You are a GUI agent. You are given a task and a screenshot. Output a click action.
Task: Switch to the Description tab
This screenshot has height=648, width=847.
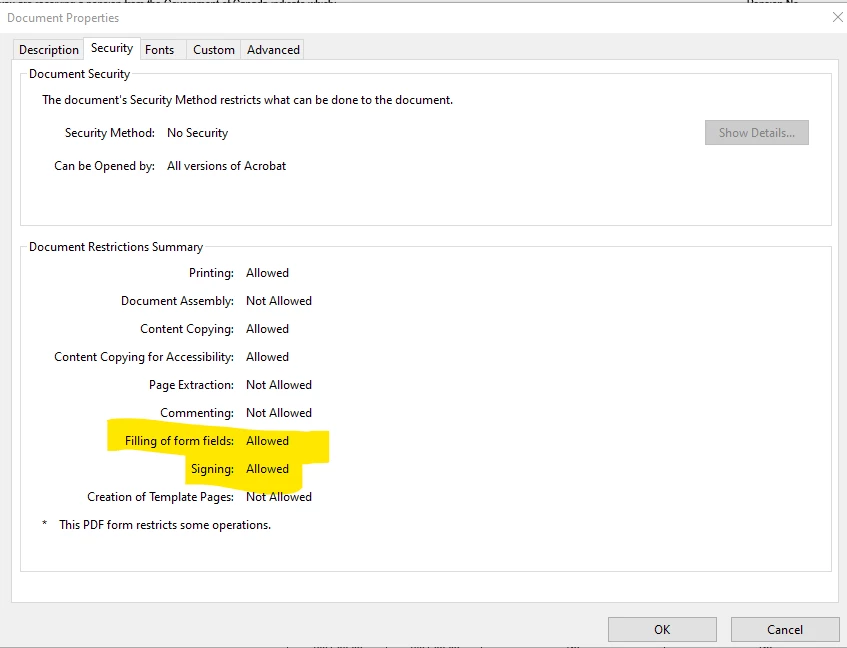[x=49, y=50]
